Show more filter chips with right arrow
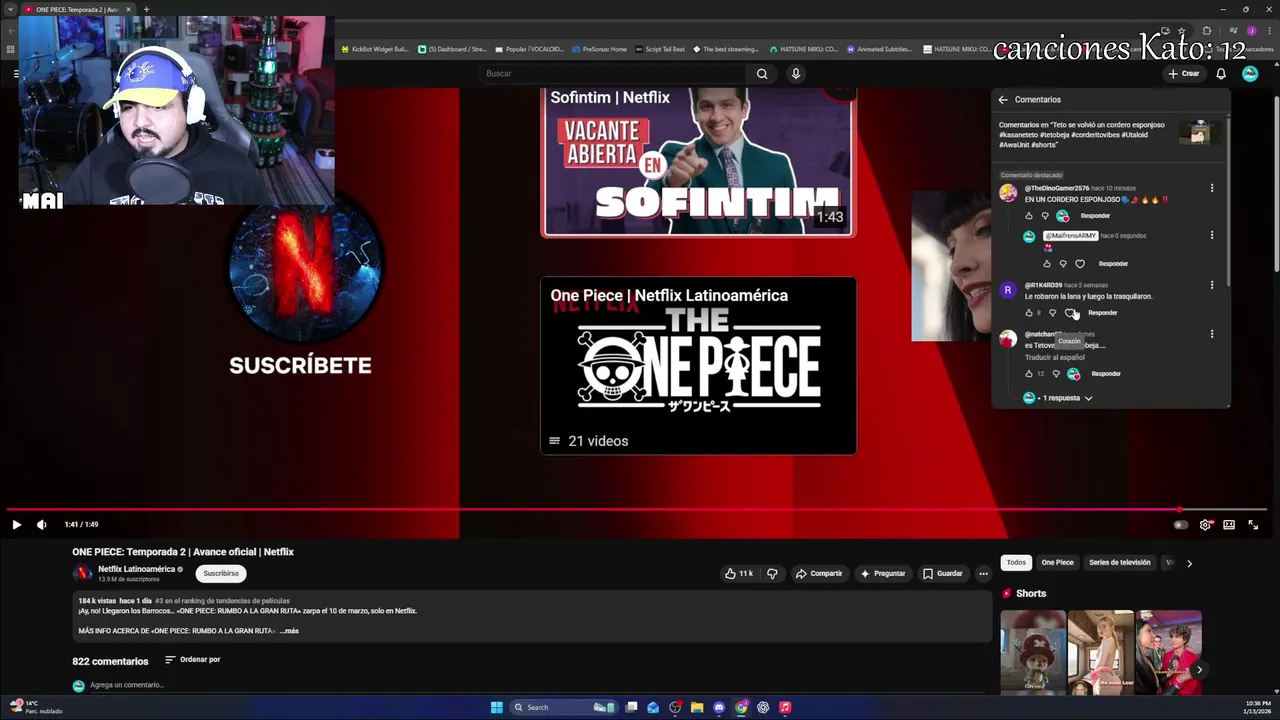Screen dimensions: 1280x720 click(x=1189, y=563)
